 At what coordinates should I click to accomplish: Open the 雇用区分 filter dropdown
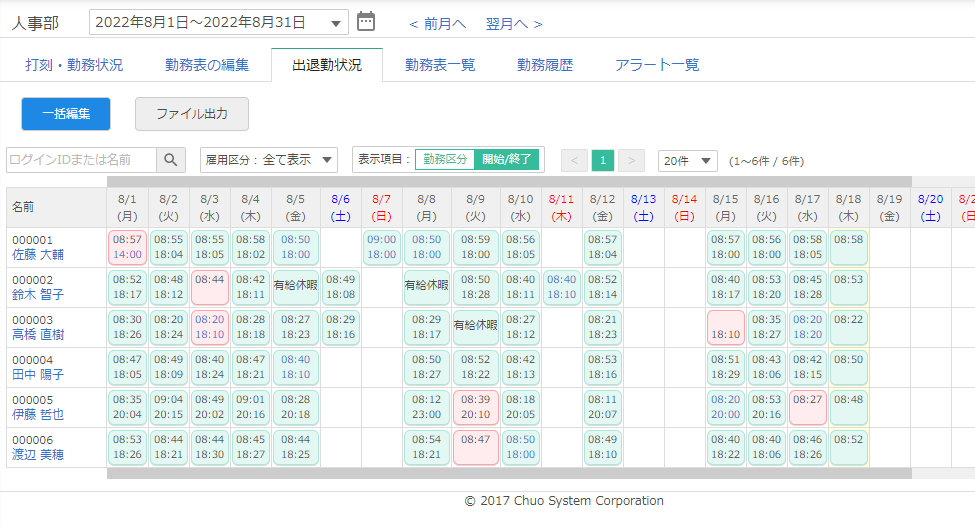pos(269,160)
